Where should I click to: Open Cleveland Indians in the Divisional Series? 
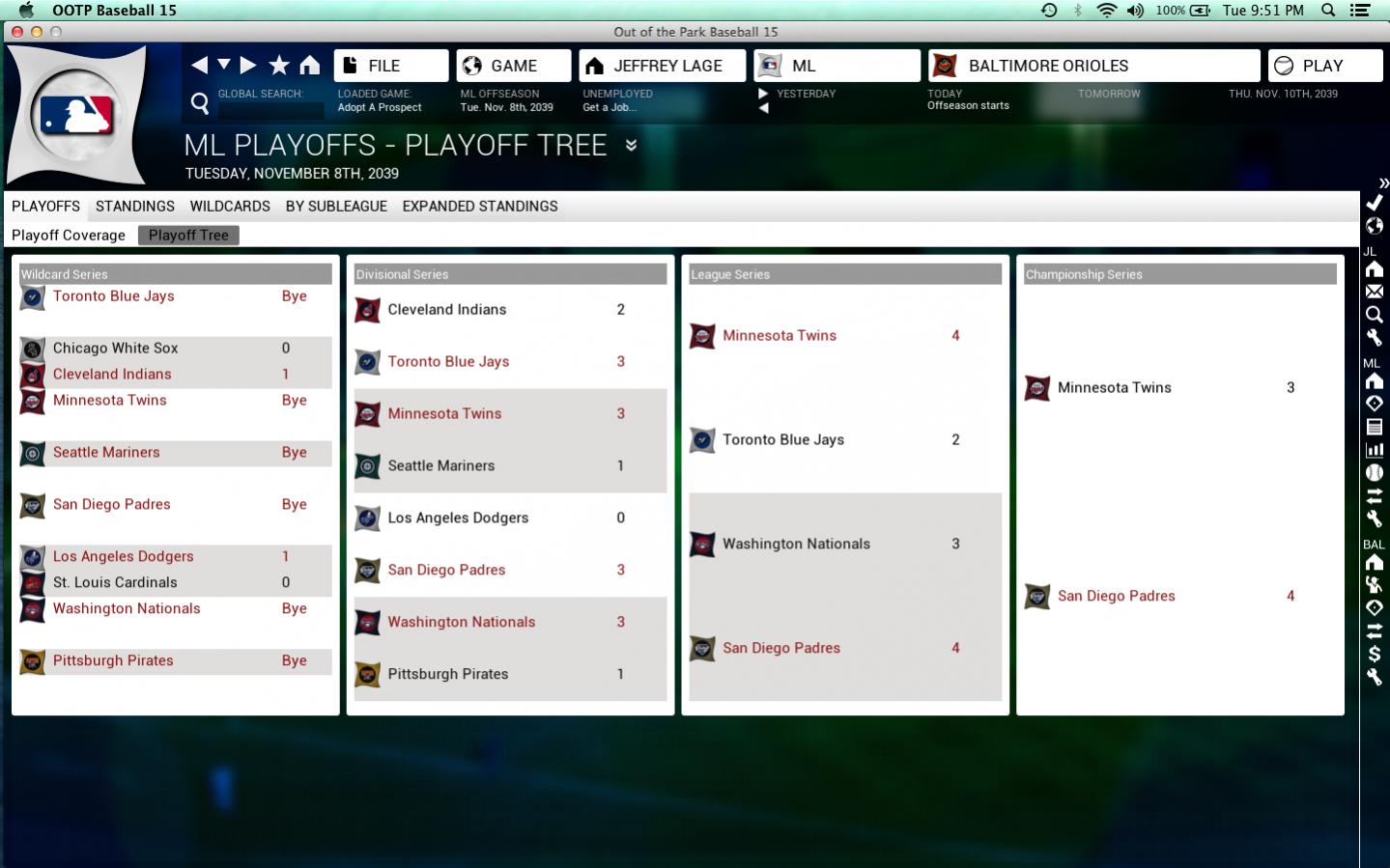[x=447, y=309]
